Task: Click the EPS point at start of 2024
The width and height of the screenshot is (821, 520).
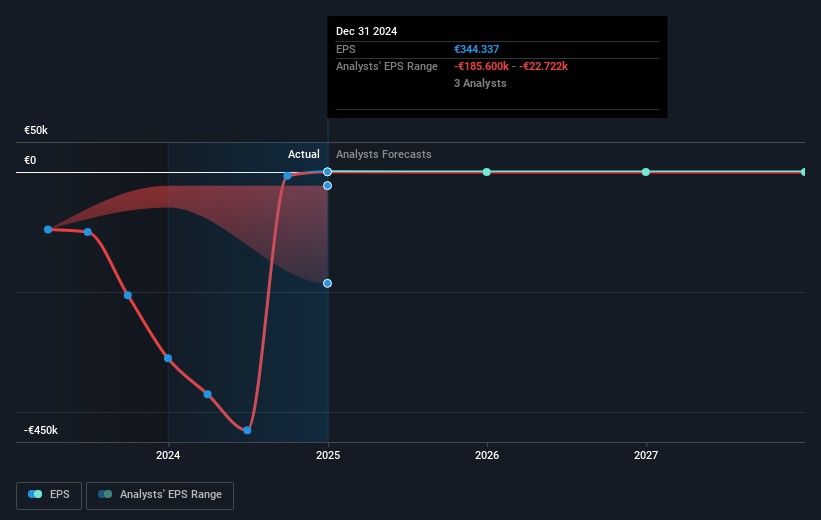Action: click(x=168, y=358)
